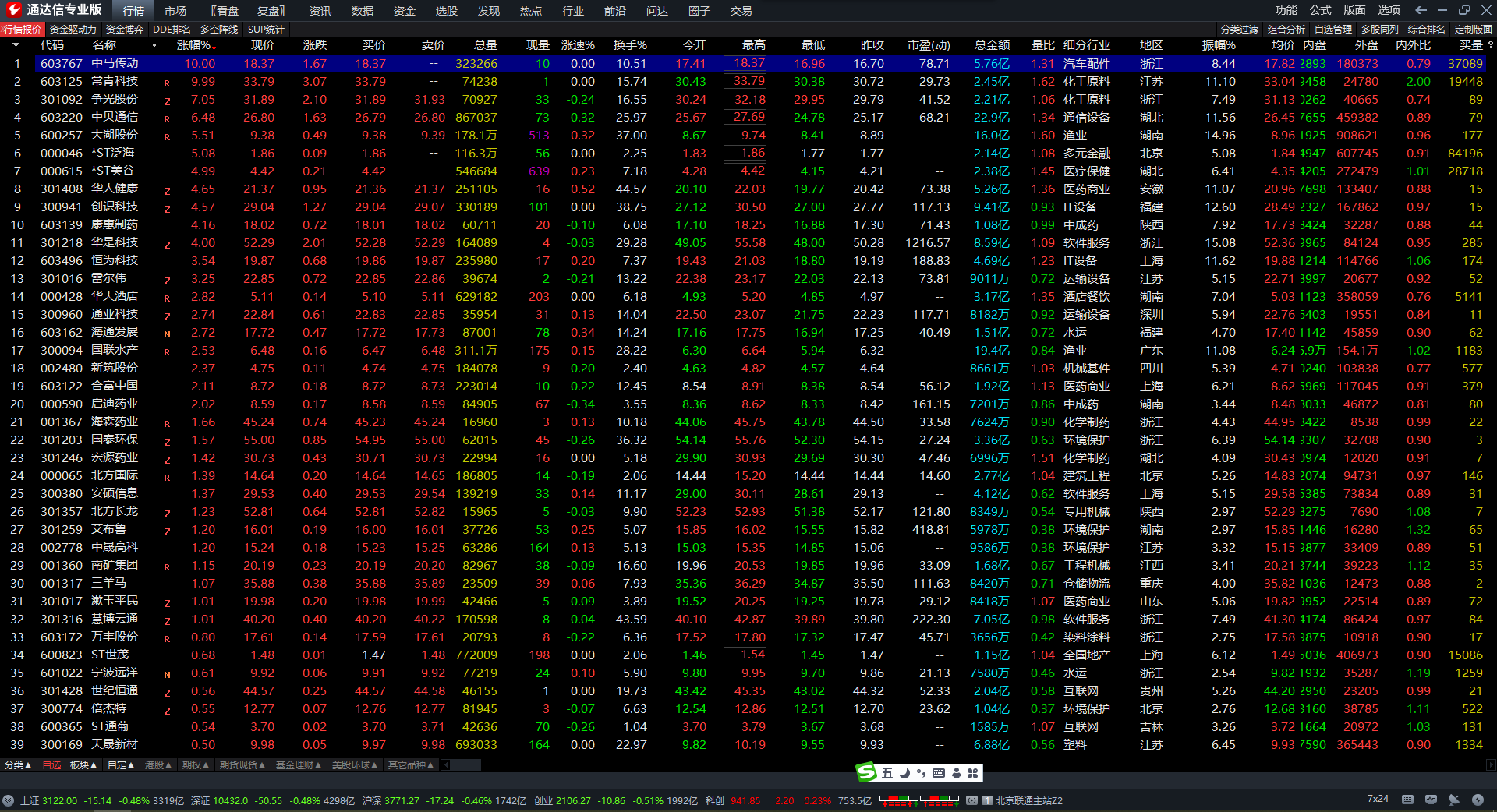Click the right scroll arrow at the bottom-right corner

[x=1492, y=765]
